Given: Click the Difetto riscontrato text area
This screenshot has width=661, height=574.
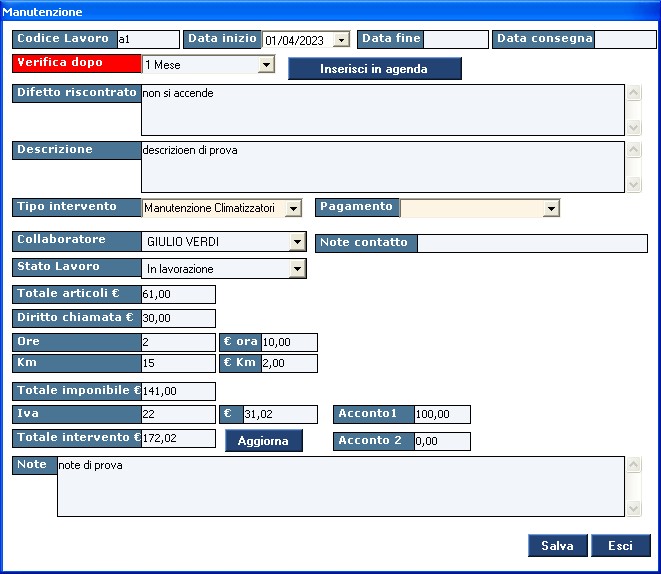Looking at the screenshot, I should 382,109.
